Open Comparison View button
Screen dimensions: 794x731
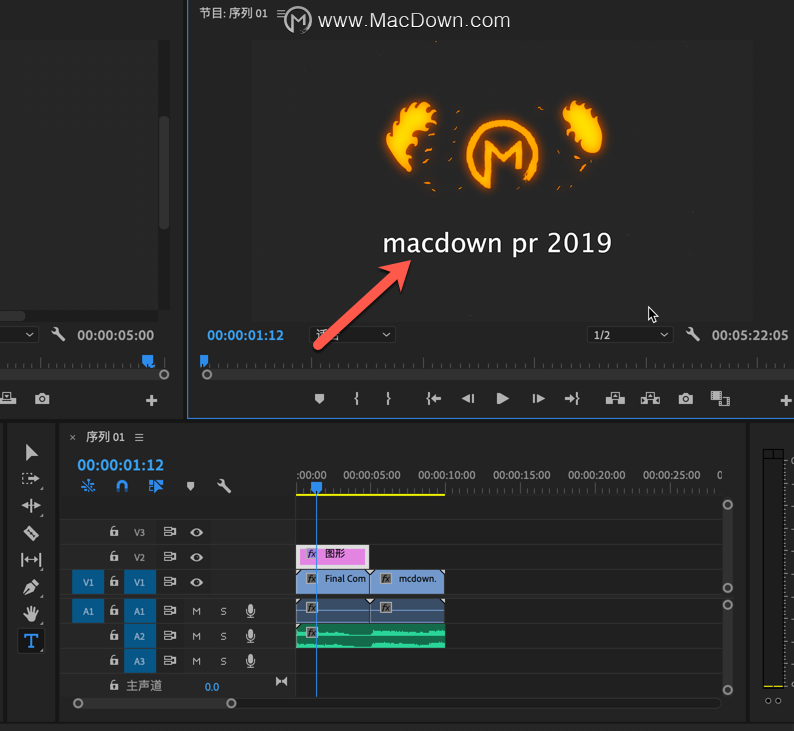click(x=720, y=399)
